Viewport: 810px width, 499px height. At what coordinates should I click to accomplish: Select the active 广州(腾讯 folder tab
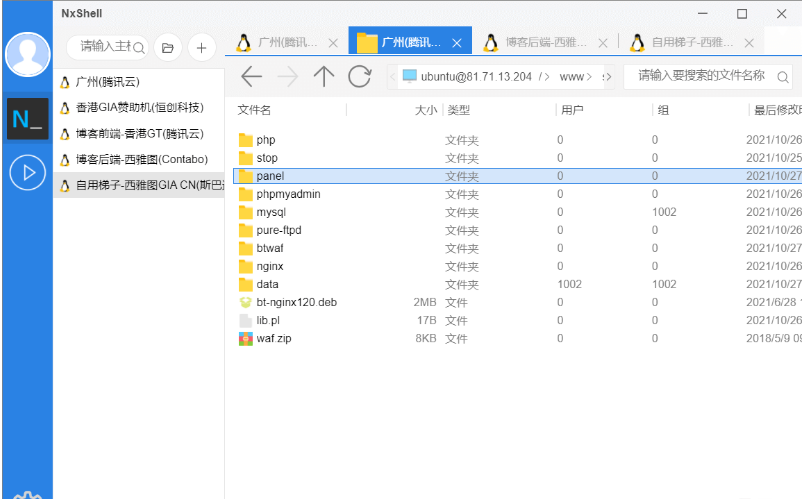(411, 41)
